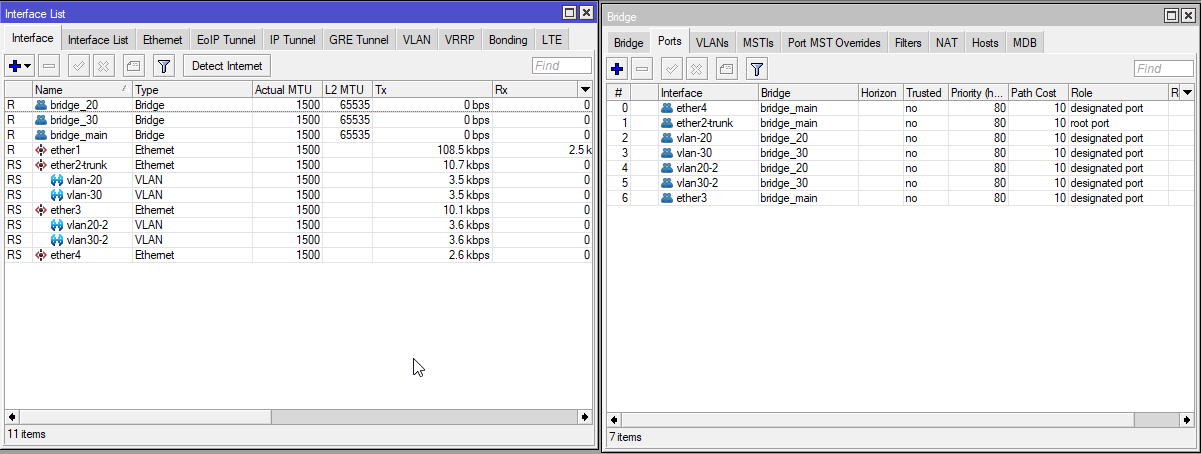The image size is (1201, 454).
Task: Open the LTE tab
Action: [x=552, y=40]
